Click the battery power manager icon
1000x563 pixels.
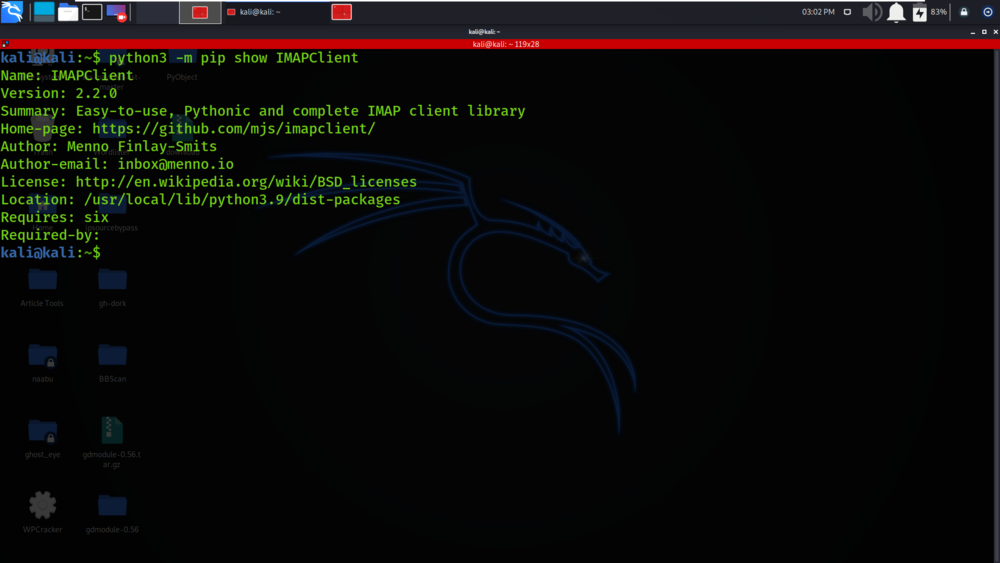point(919,12)
